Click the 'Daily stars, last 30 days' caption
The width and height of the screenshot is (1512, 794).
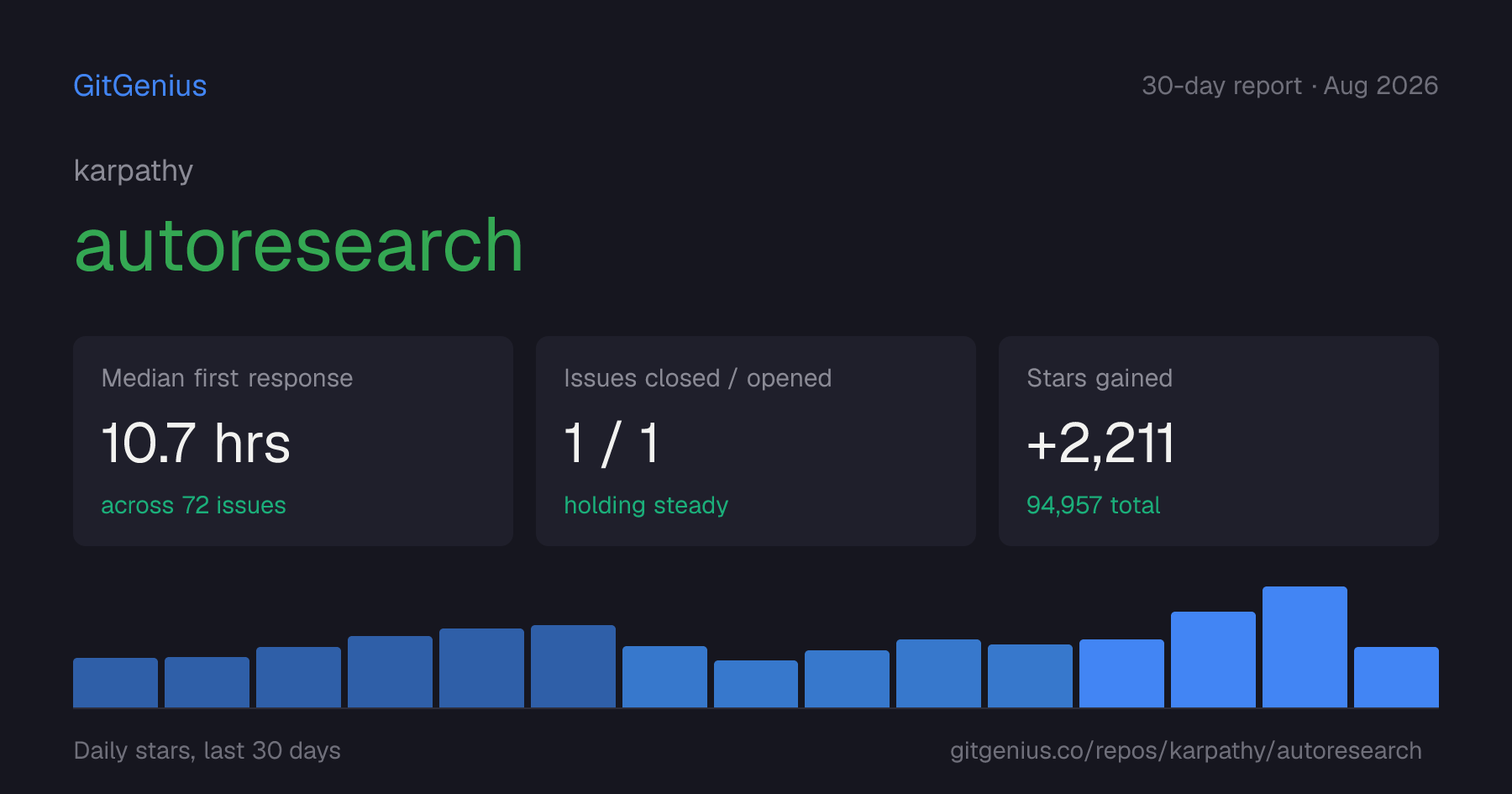click(x=207, y=750)
